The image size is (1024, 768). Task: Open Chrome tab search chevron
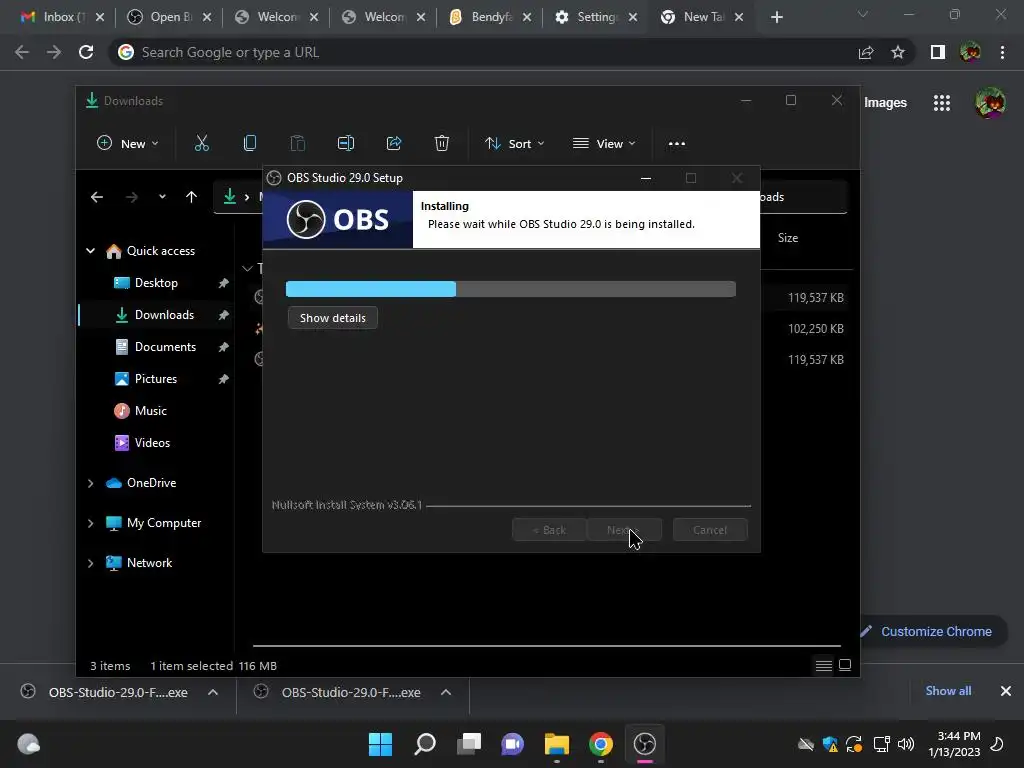click(863, 14)
